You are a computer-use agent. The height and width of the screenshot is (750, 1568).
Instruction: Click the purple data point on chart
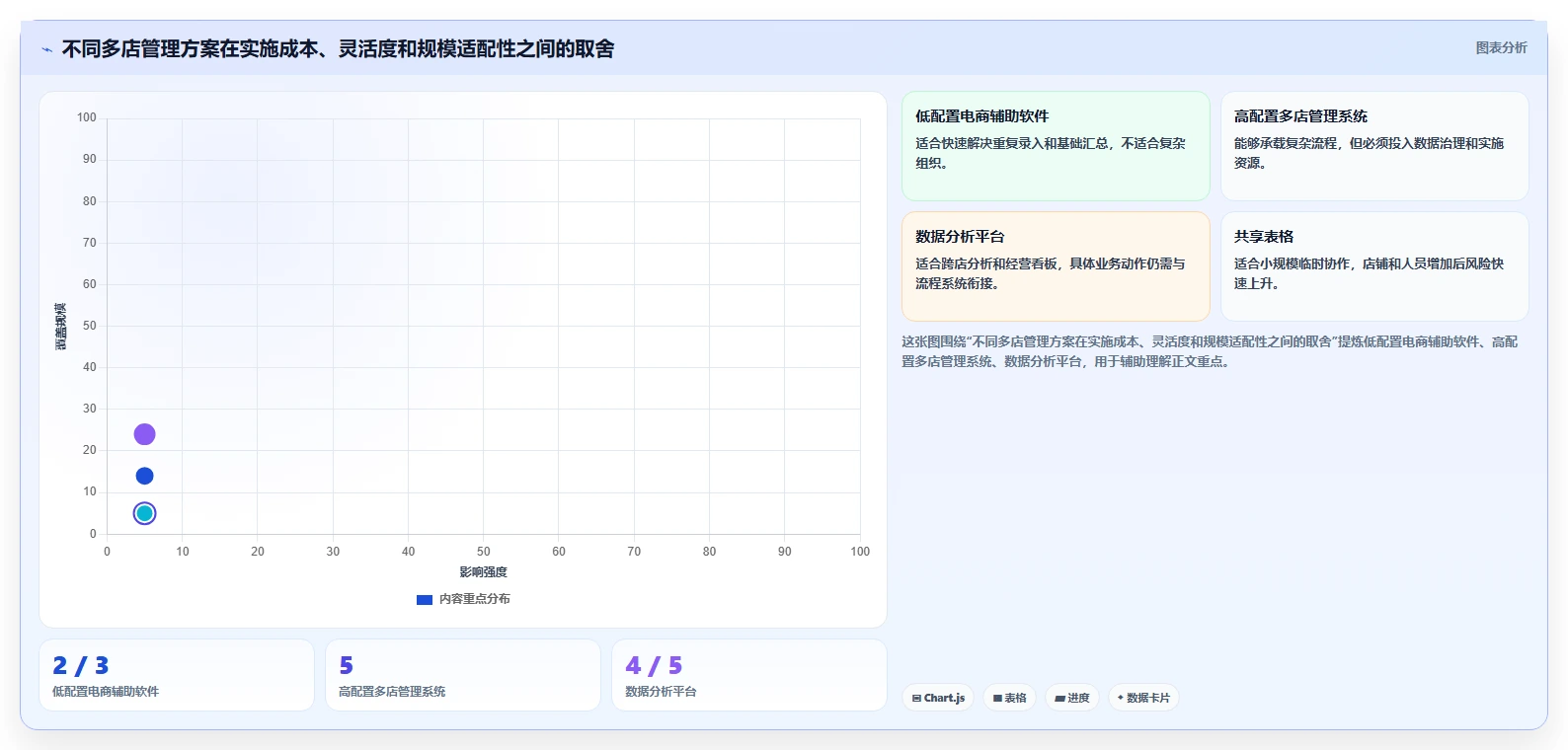pos(144,434)
